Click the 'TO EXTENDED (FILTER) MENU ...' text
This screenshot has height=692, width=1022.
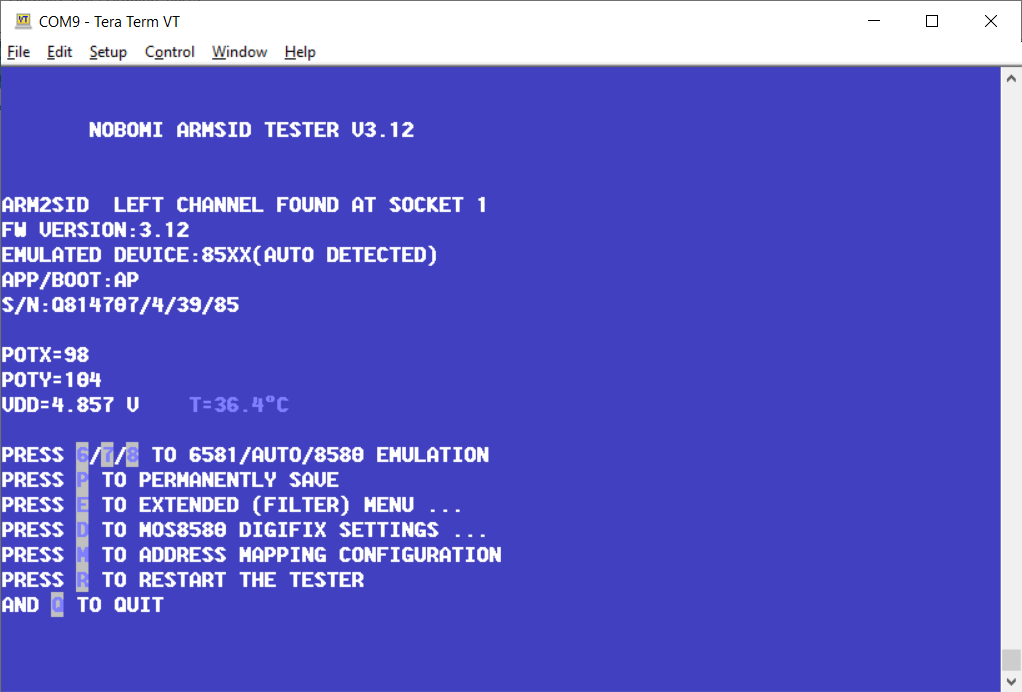click(282, 505)
